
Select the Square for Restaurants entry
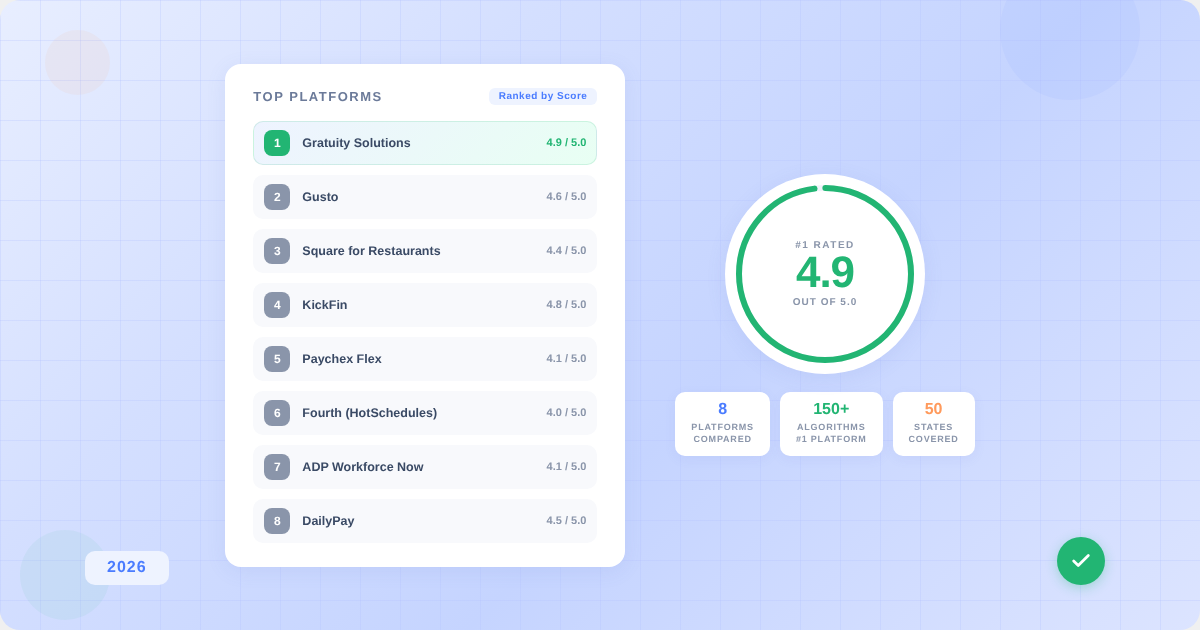pyautogui.click(x=371, y=251)
